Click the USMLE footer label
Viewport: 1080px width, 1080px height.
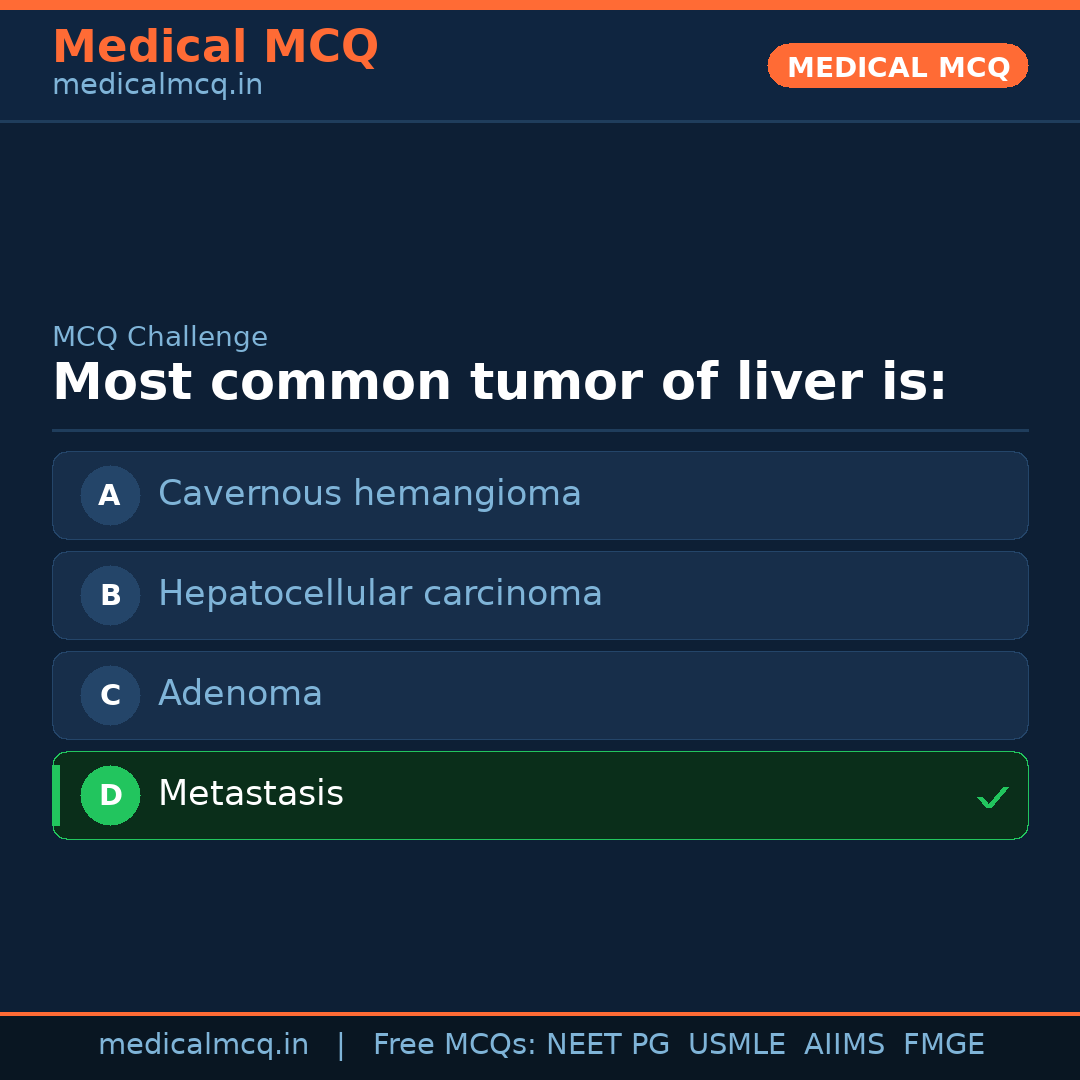(x=736, y=1045)
